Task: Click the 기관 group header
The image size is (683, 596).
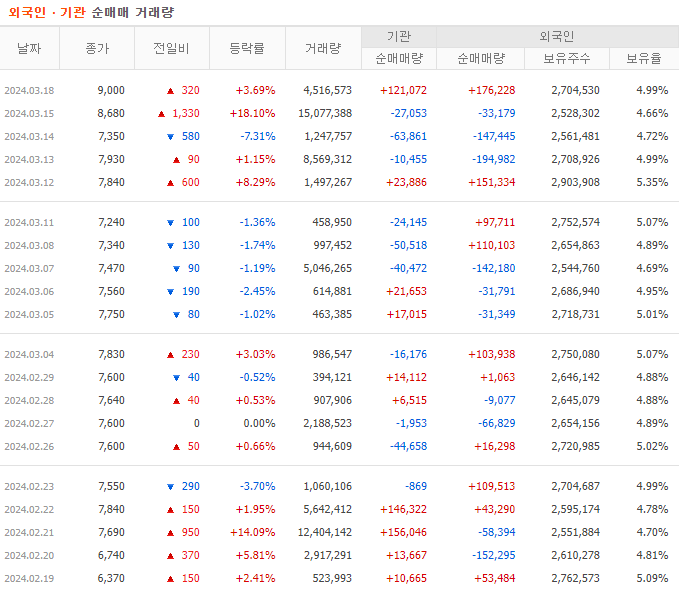Action: (x=399, y=37)
